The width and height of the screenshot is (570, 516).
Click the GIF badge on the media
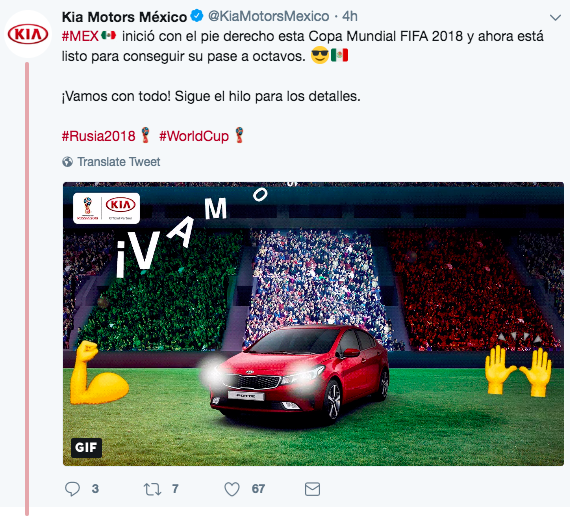point(86,447)
